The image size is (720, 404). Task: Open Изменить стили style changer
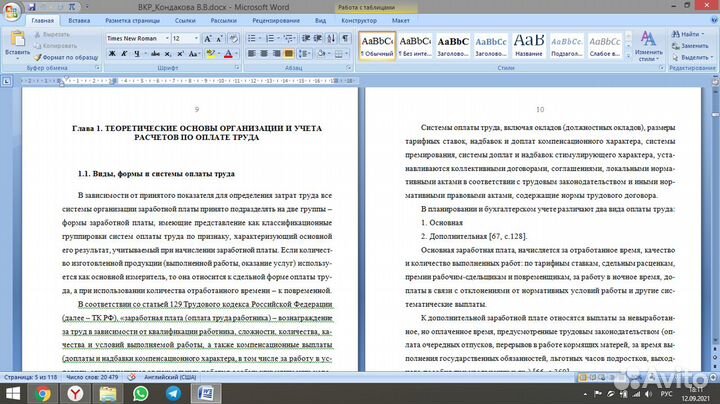(648, 46)
